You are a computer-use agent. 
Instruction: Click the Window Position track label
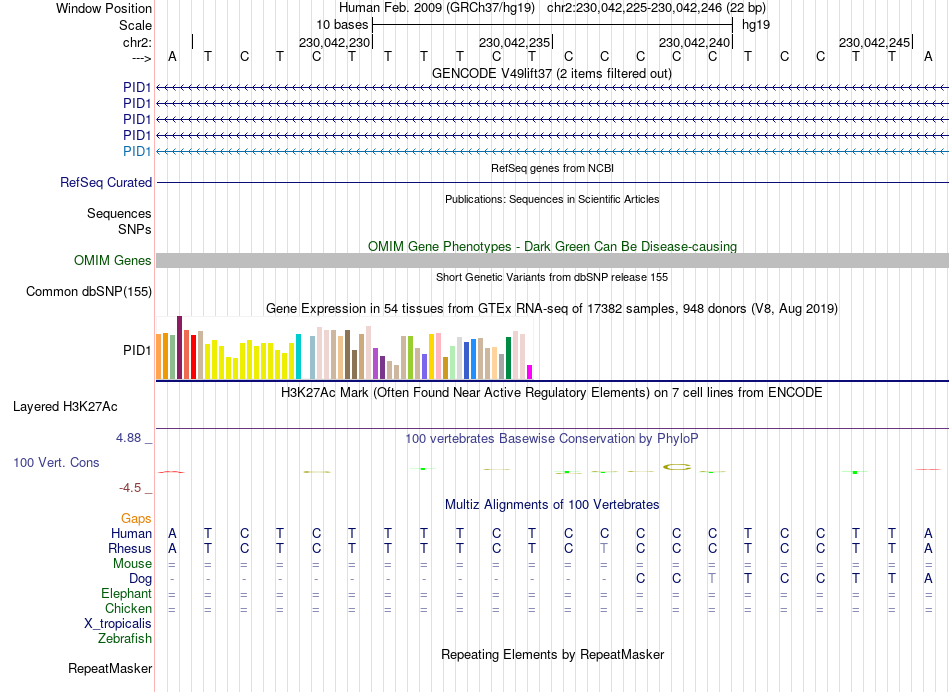tap(104, 8)
